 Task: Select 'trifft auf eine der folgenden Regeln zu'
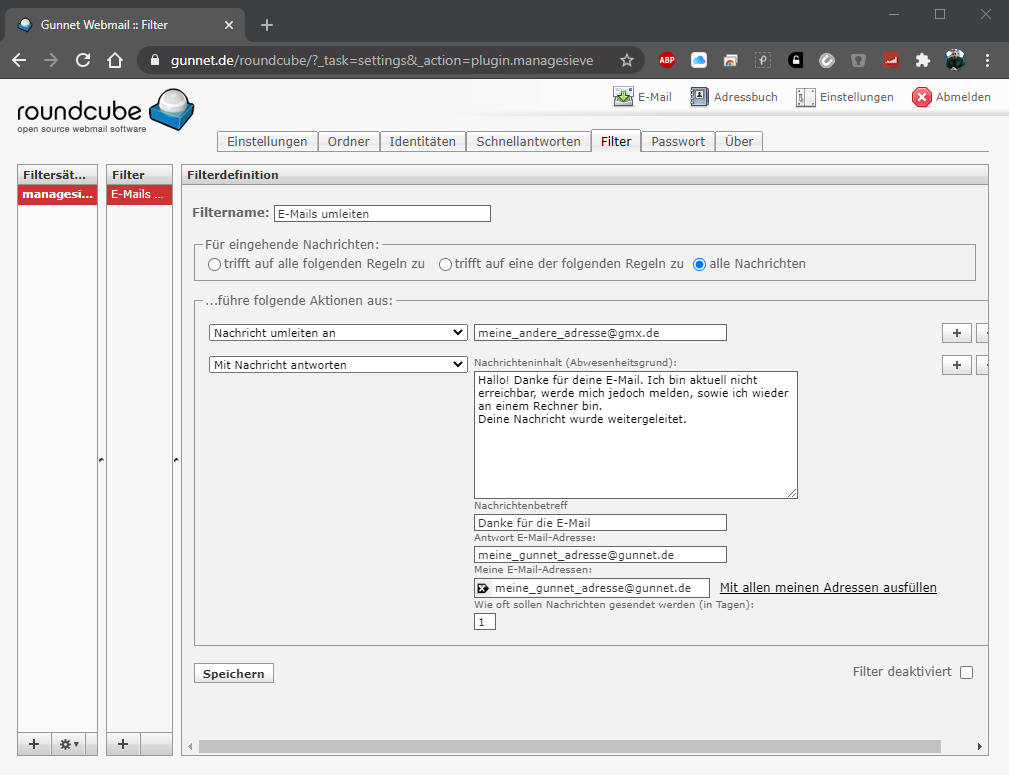(445, 265)
